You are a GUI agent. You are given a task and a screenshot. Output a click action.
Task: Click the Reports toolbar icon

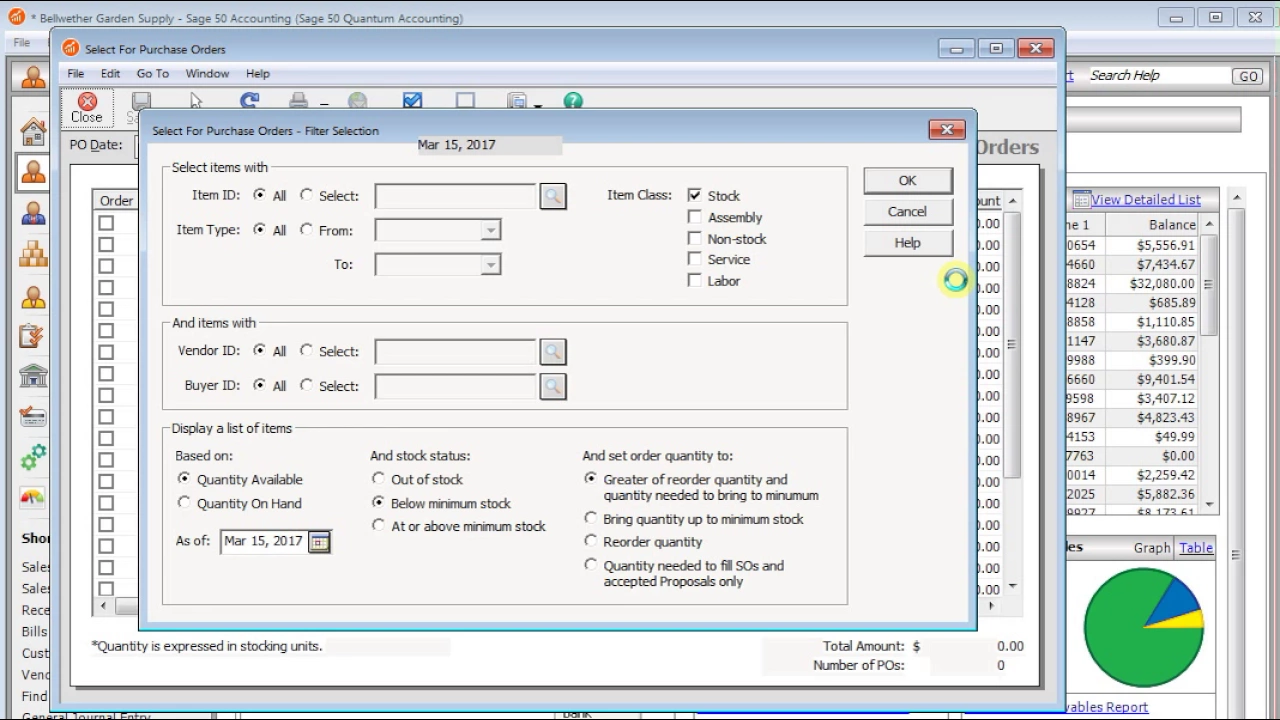click(518, 101)
